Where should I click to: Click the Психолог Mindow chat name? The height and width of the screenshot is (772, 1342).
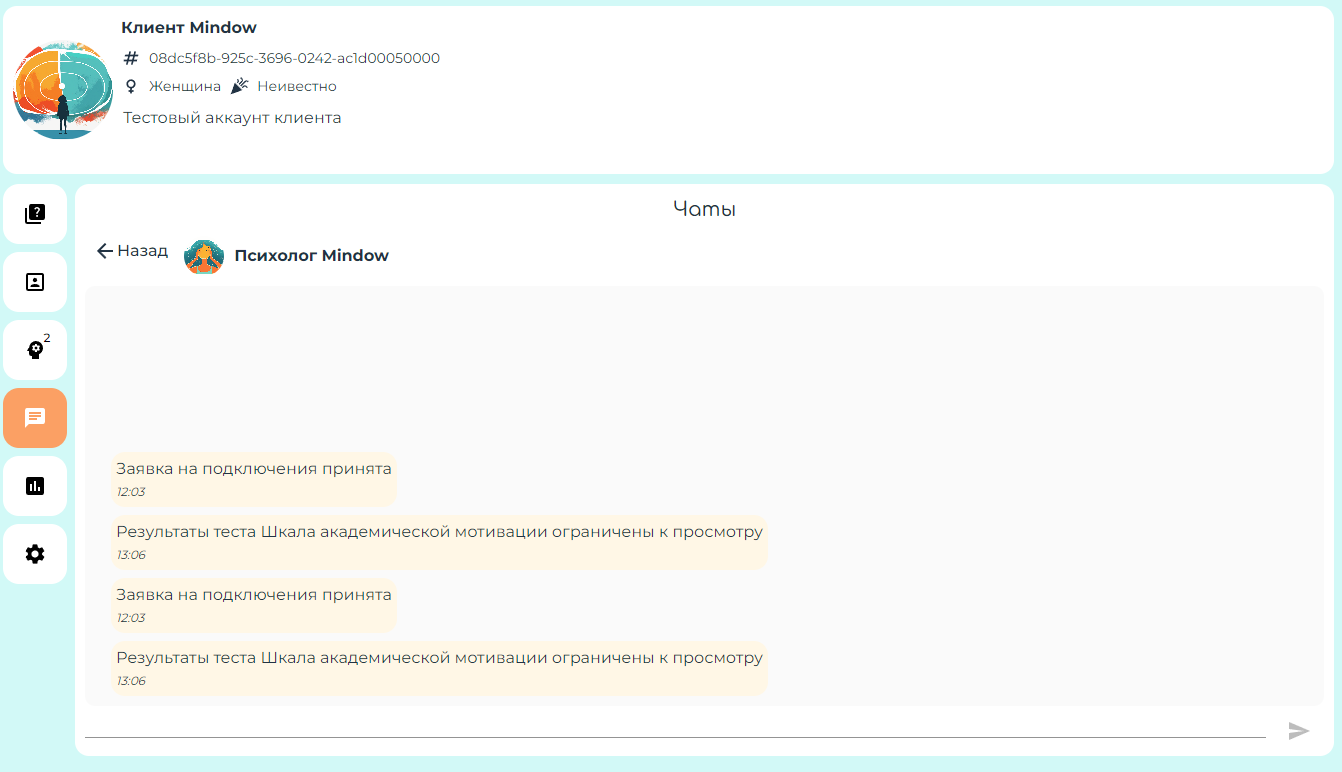click(312, 256)
